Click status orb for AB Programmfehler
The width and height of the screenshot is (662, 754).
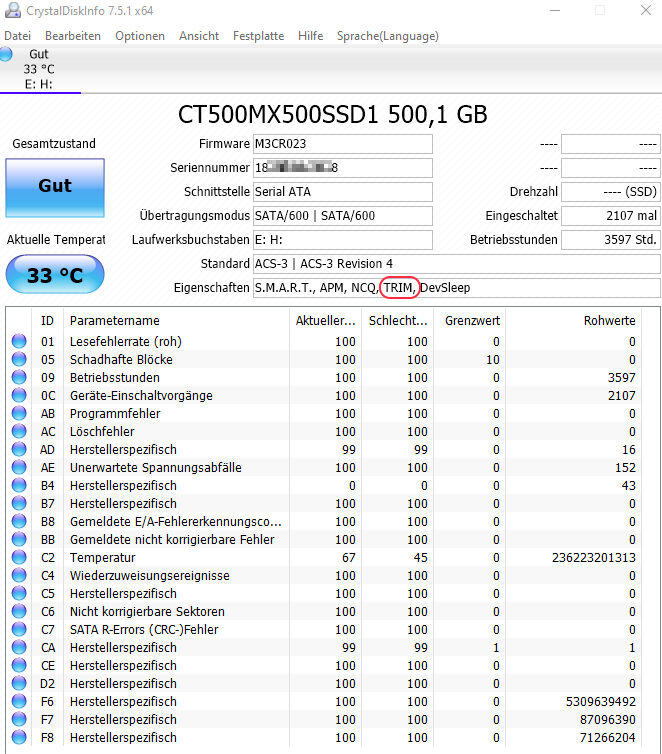click(x=19, y=414)
